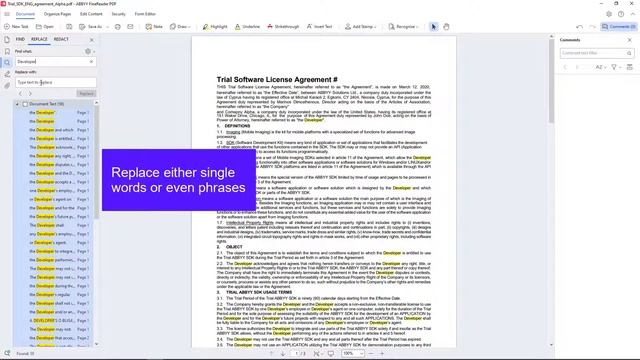Click the Undo arrow
The height and width of the screenshot is (360, 640).
579,27
